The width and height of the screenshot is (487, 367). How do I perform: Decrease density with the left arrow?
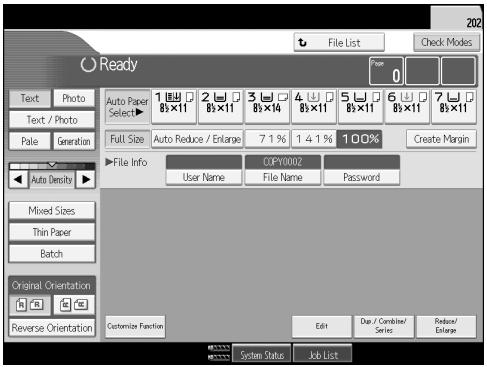(x=18, y=180)
